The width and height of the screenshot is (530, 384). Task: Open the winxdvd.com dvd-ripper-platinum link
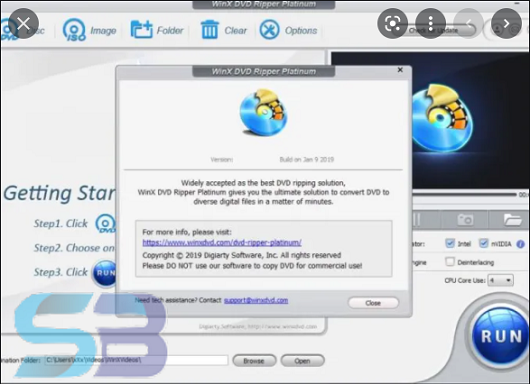click(222, 242)
